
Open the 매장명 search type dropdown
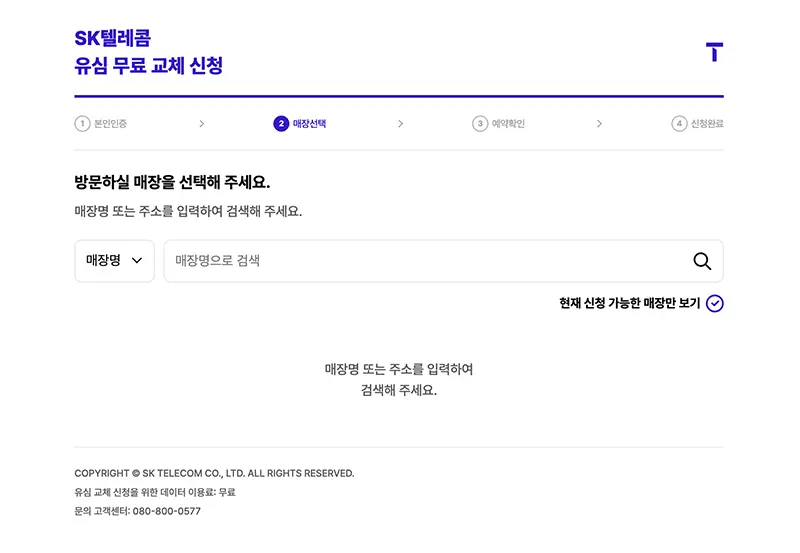coord(114,261)
